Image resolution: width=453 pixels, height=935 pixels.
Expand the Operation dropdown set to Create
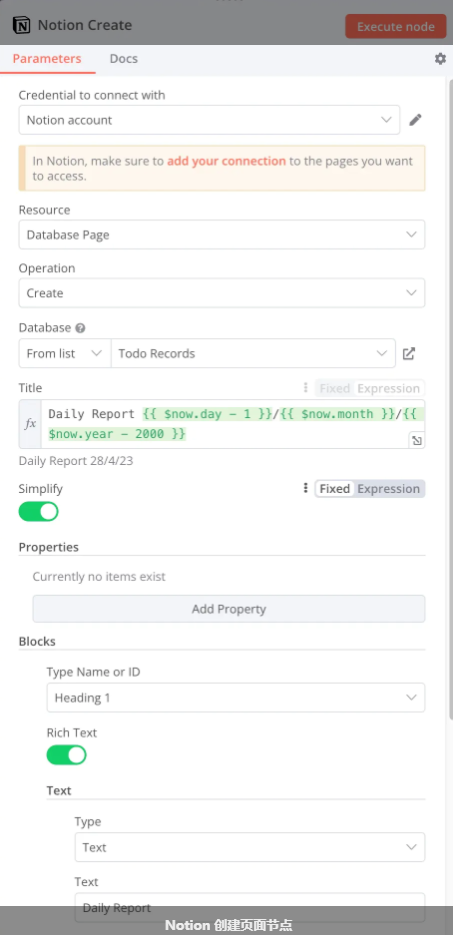tap(222, 293)
